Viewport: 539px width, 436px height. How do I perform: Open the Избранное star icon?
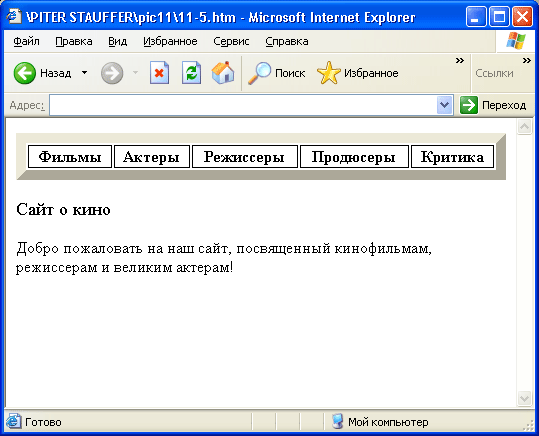click(x=328, y=73)
